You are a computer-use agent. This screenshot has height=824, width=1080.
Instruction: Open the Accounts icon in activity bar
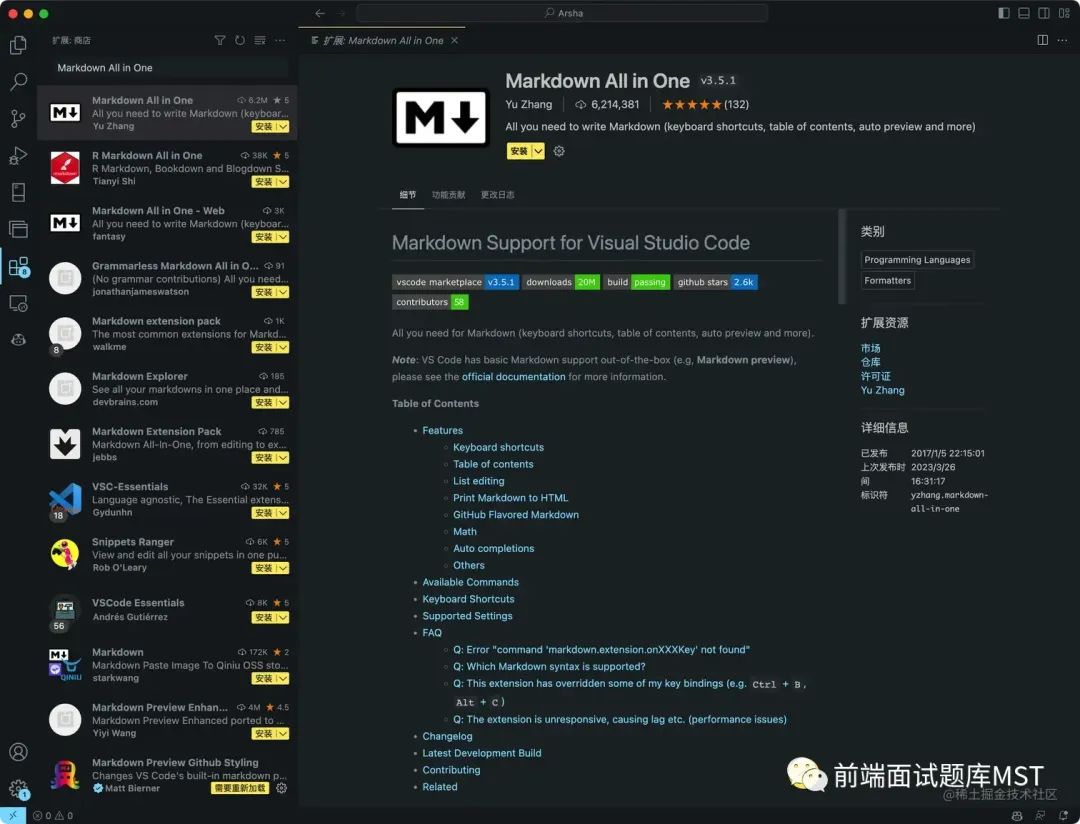[x=19, y=751]
